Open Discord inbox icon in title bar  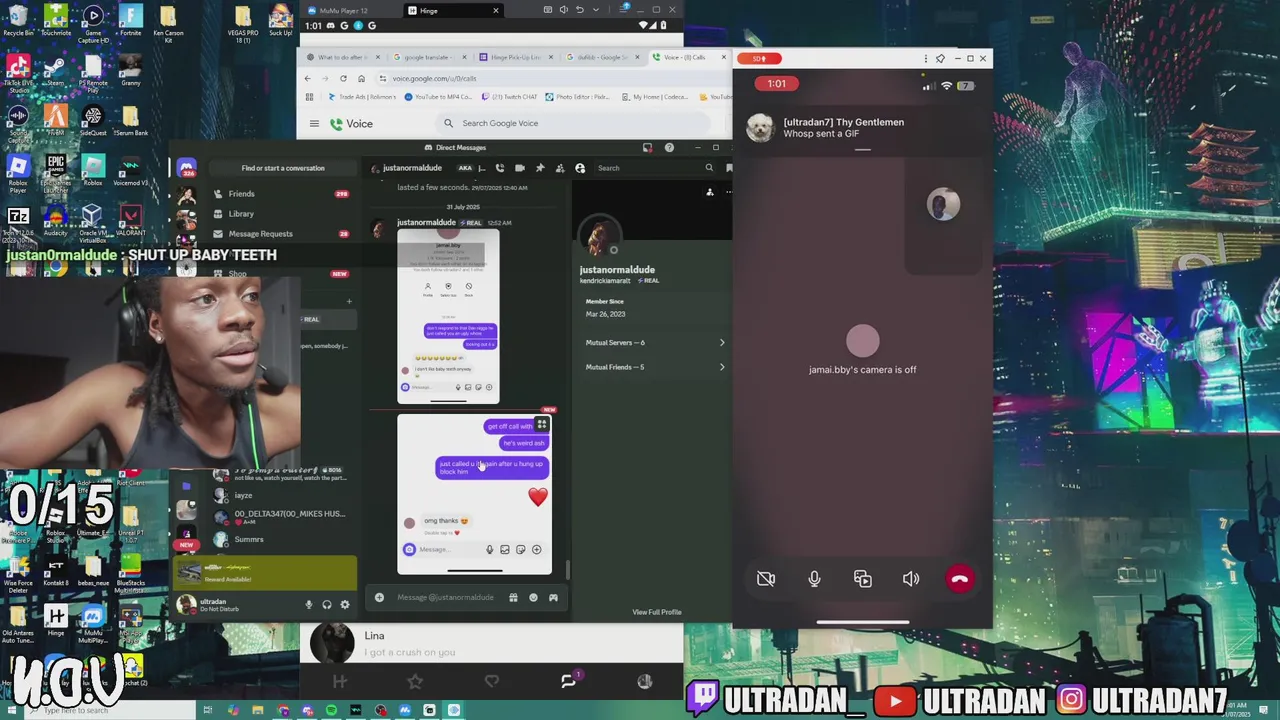(647, 147)
